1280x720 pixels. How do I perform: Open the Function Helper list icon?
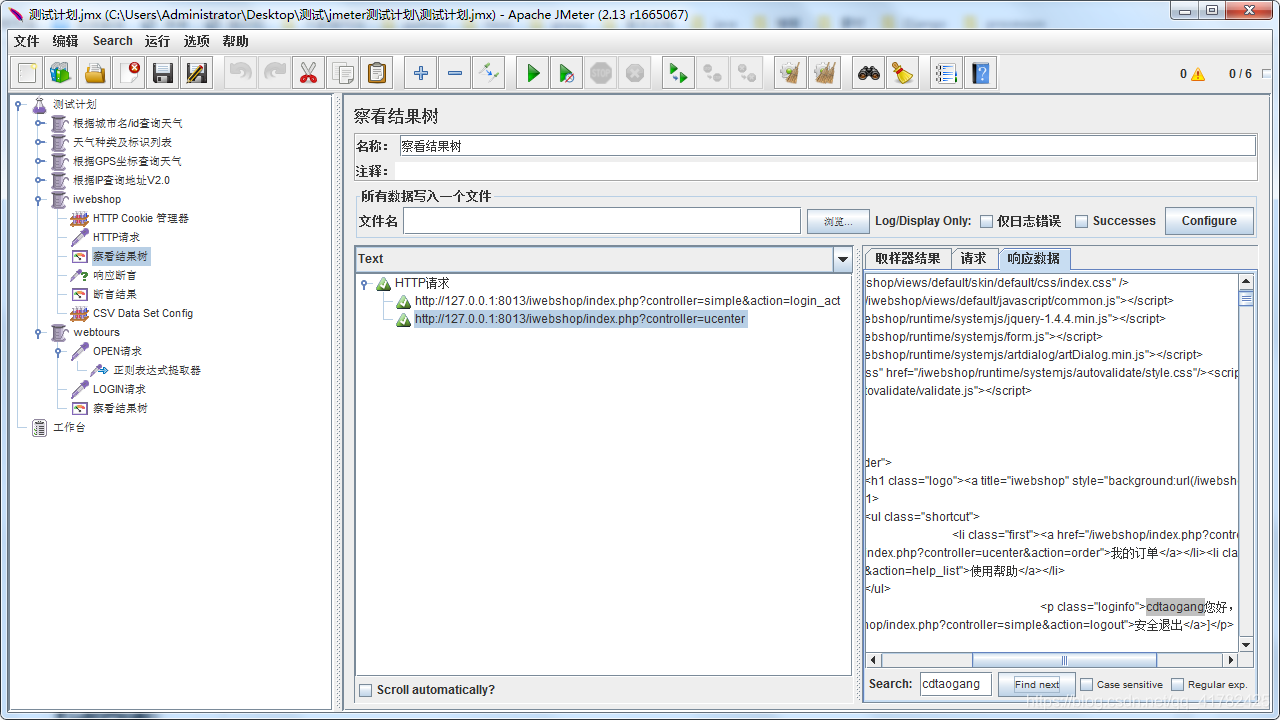(946, 73)
